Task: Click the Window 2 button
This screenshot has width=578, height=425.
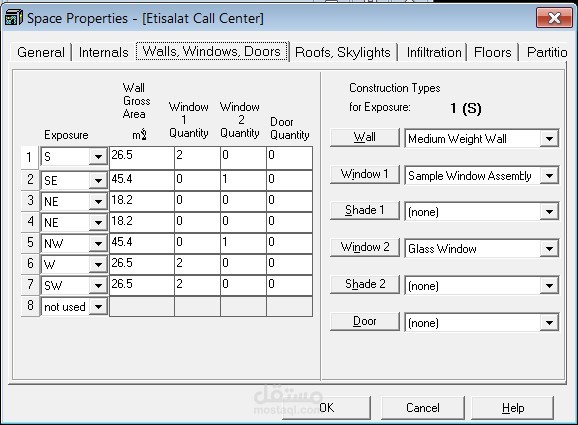Action: click(365, 247)
